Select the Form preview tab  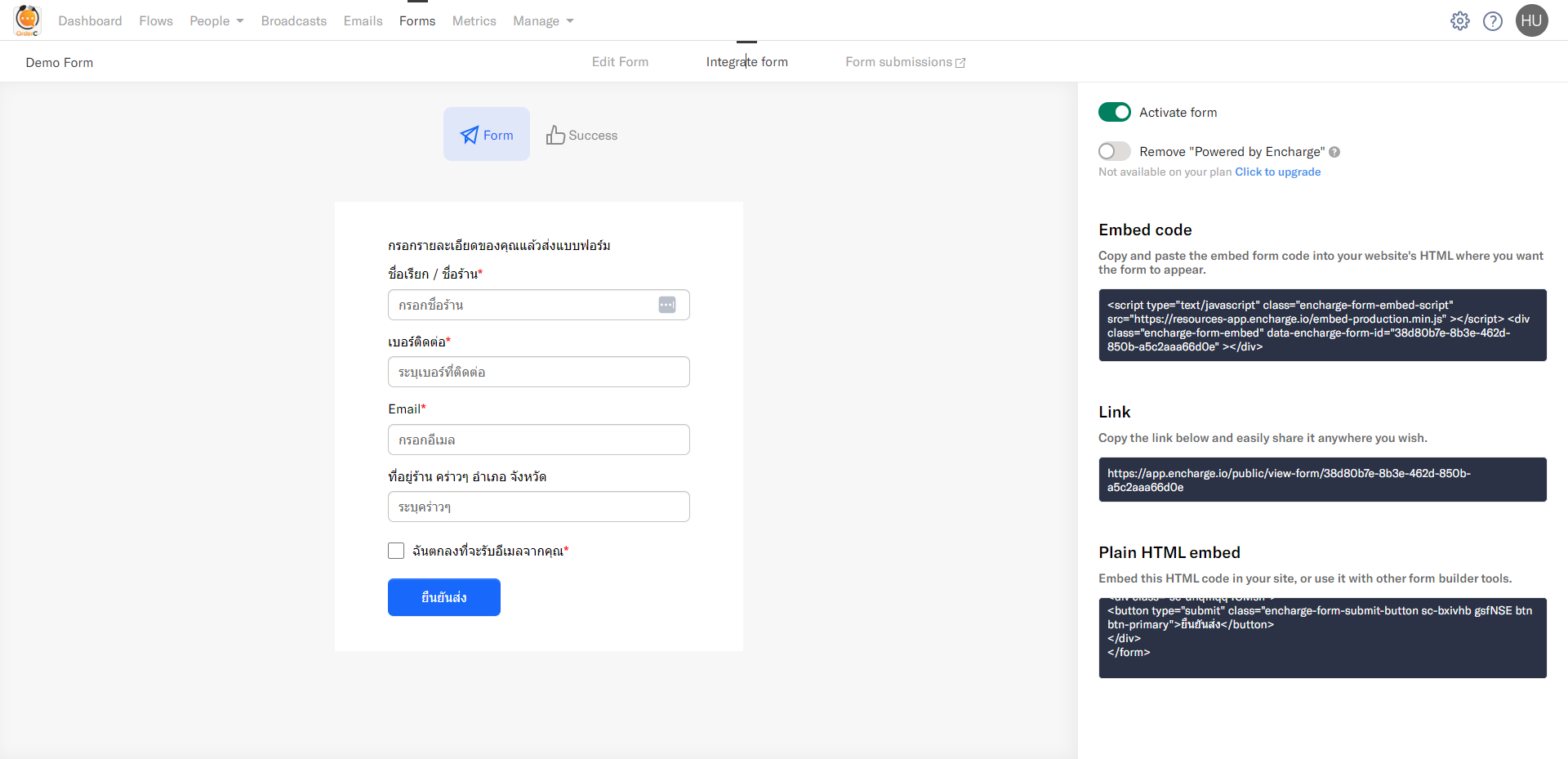tap(487, 134)
